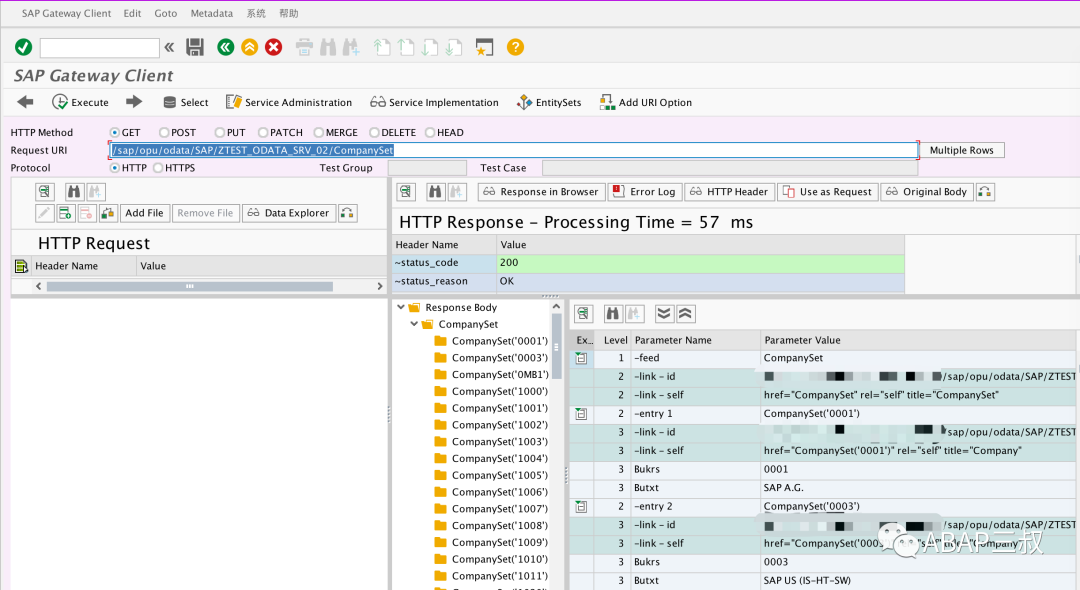
Task: Click the orange Exit up-arrow icon
Action: tap(249, 47)
